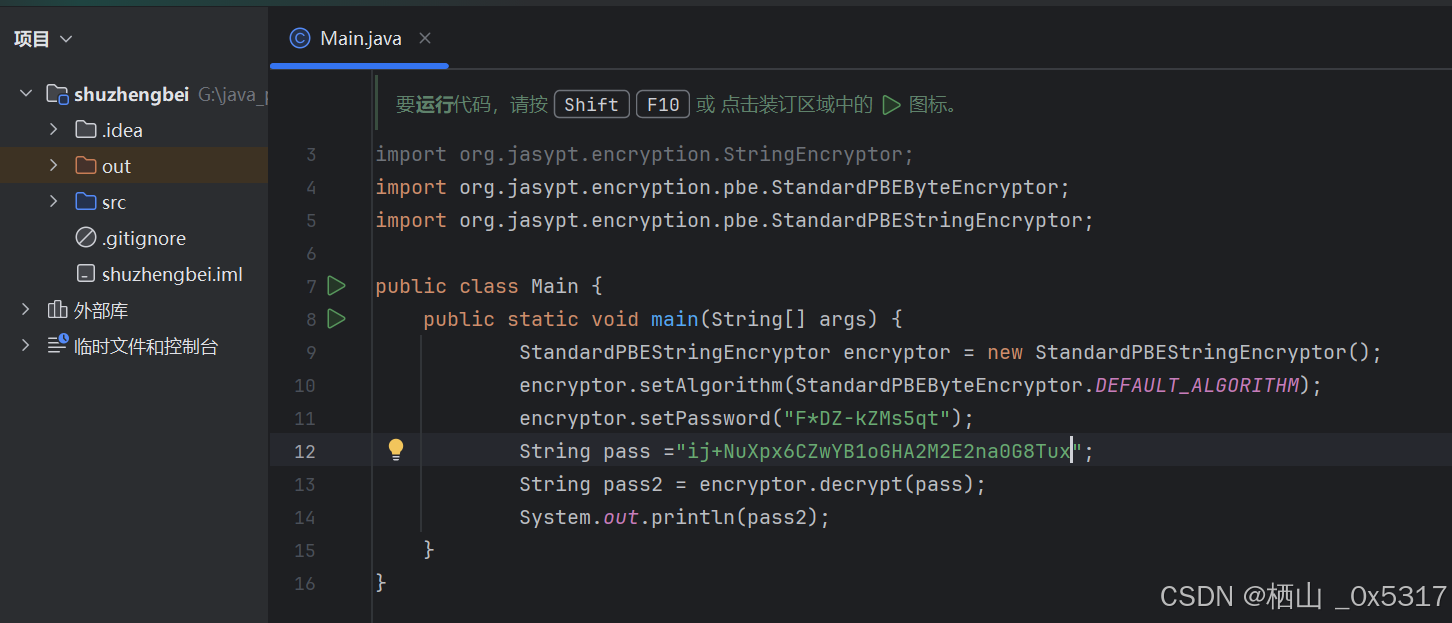Viewport: 1452px width, 623px height.
Task: Select the .gitignore file
Action: tap(143, 238)
